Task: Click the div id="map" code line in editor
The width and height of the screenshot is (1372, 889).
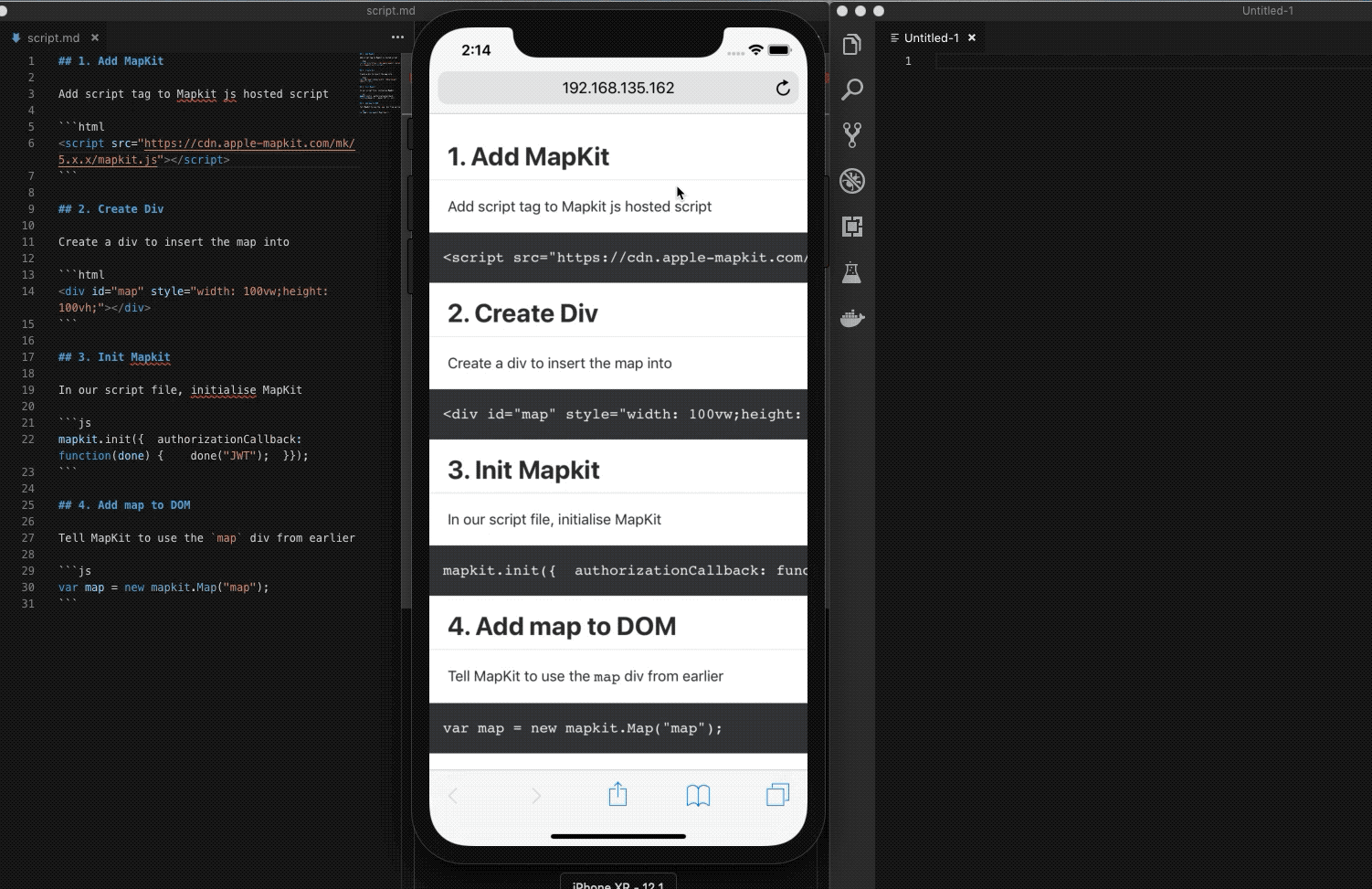Action: point(193,300)
